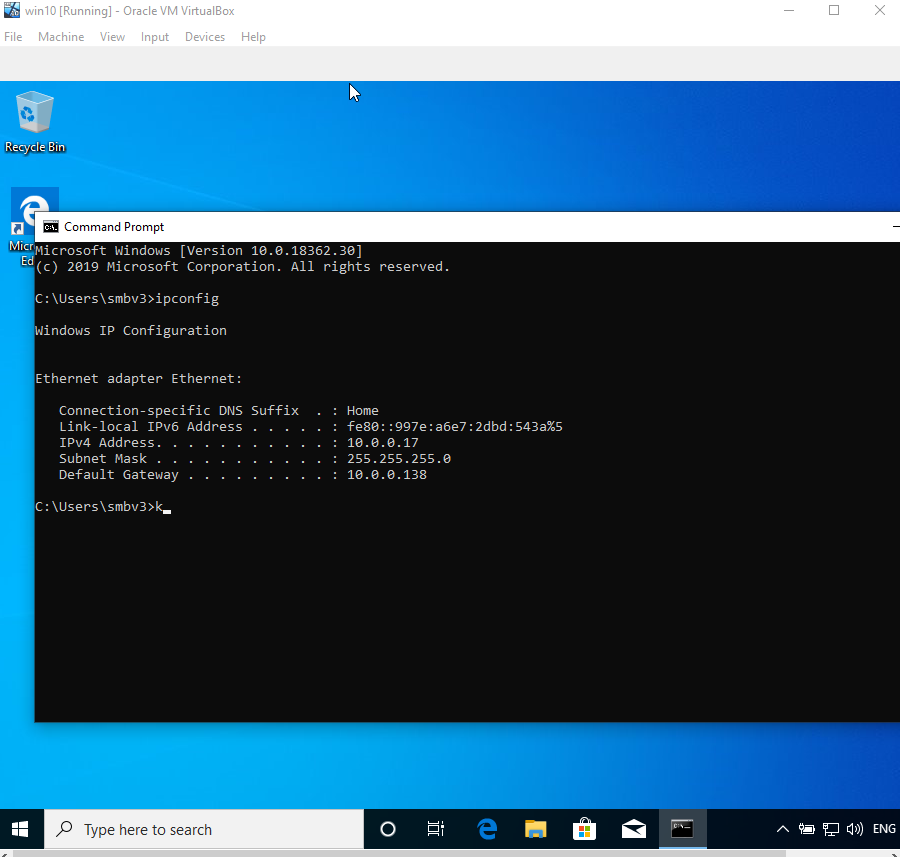Click the VirtualBox window icon
This screenshot has height=857, width=900.
coord(11,10)
